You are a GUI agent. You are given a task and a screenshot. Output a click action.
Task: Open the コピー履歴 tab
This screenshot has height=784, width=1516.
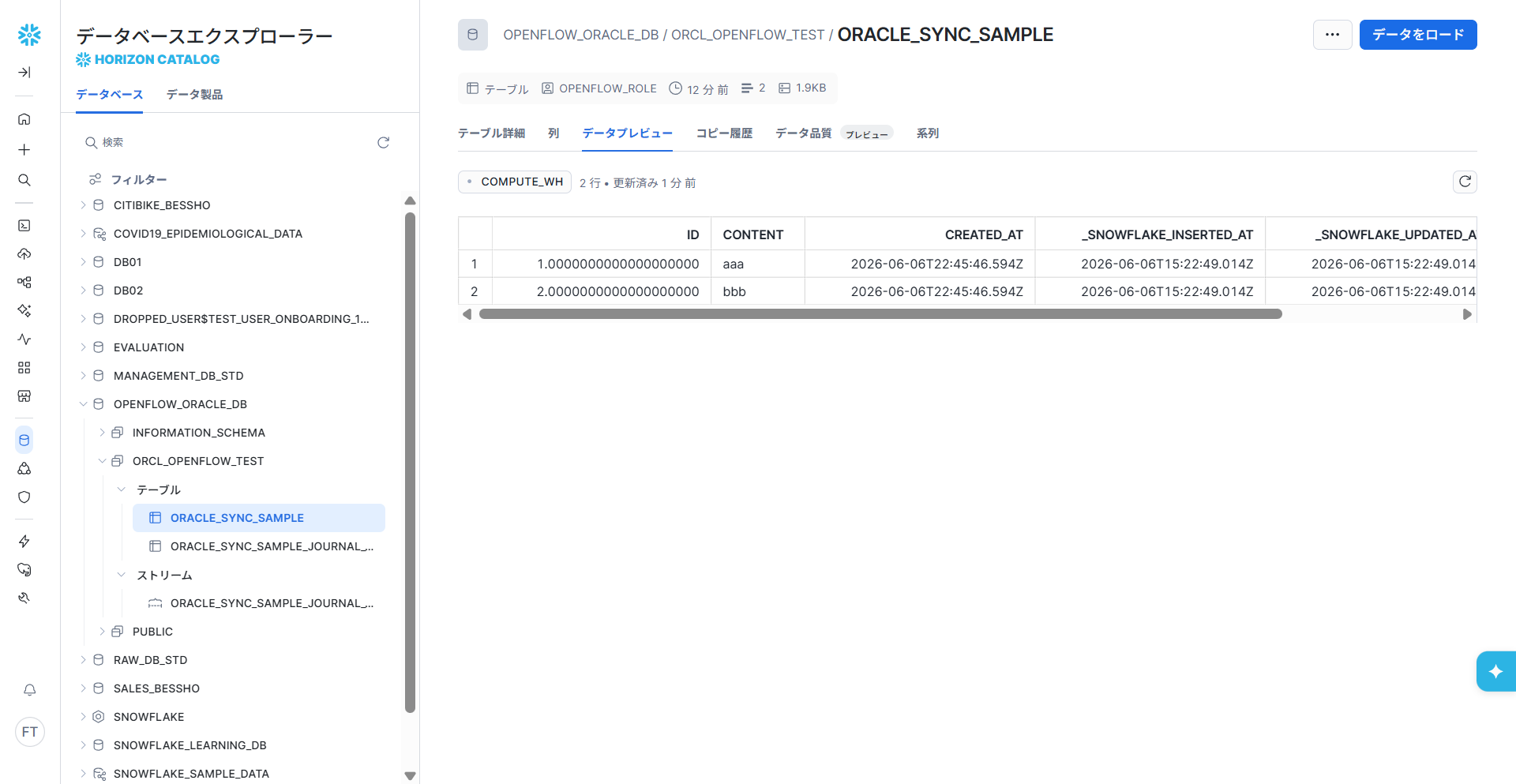(x=724, y=133)
